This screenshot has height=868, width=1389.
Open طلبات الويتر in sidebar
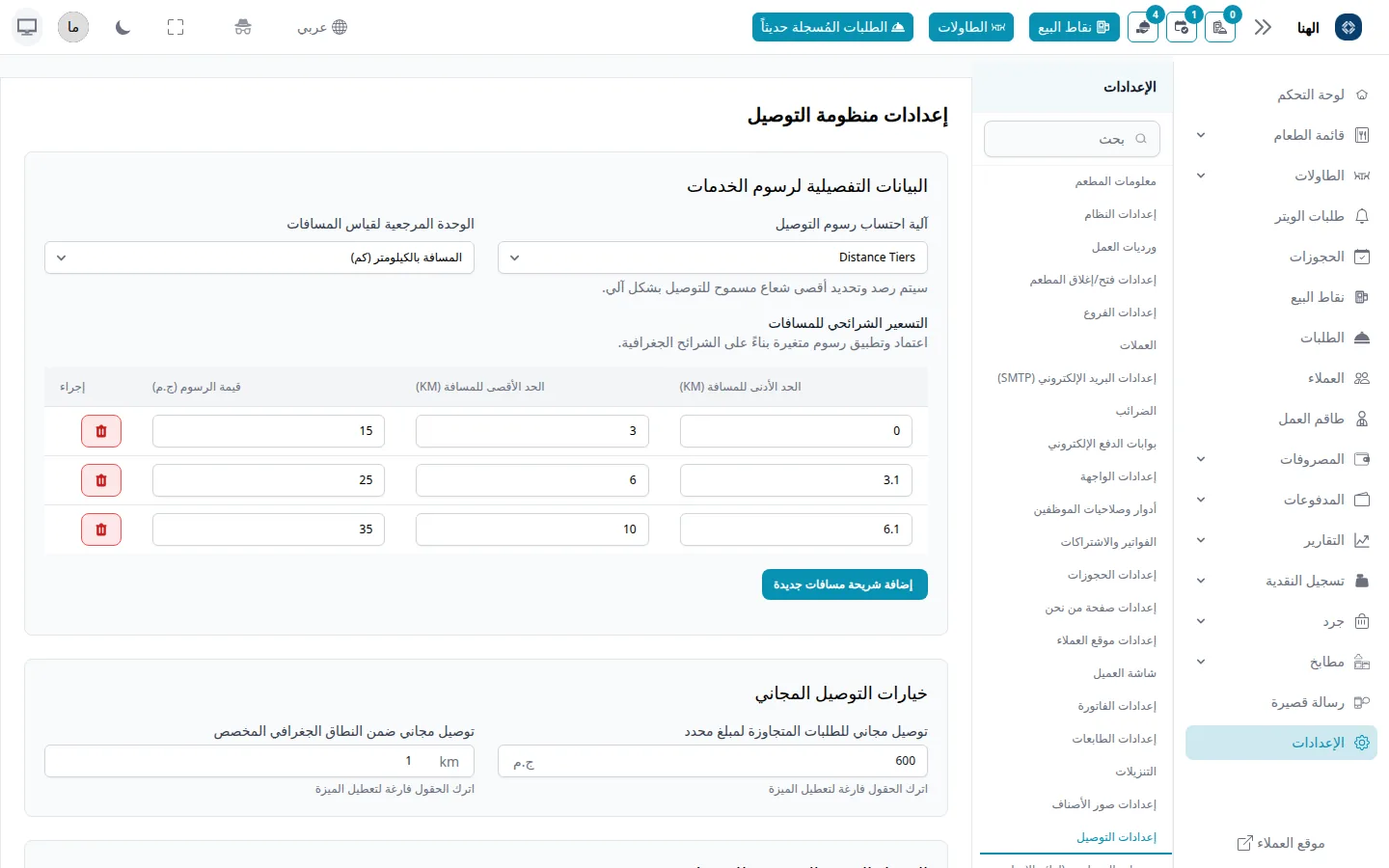(1282, 216)
